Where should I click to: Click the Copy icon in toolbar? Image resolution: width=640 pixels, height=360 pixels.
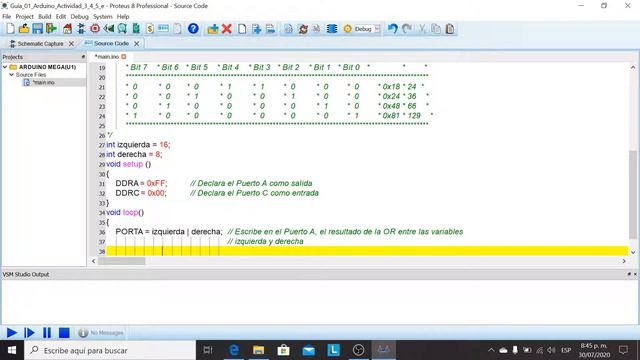(x=436, y=29)
